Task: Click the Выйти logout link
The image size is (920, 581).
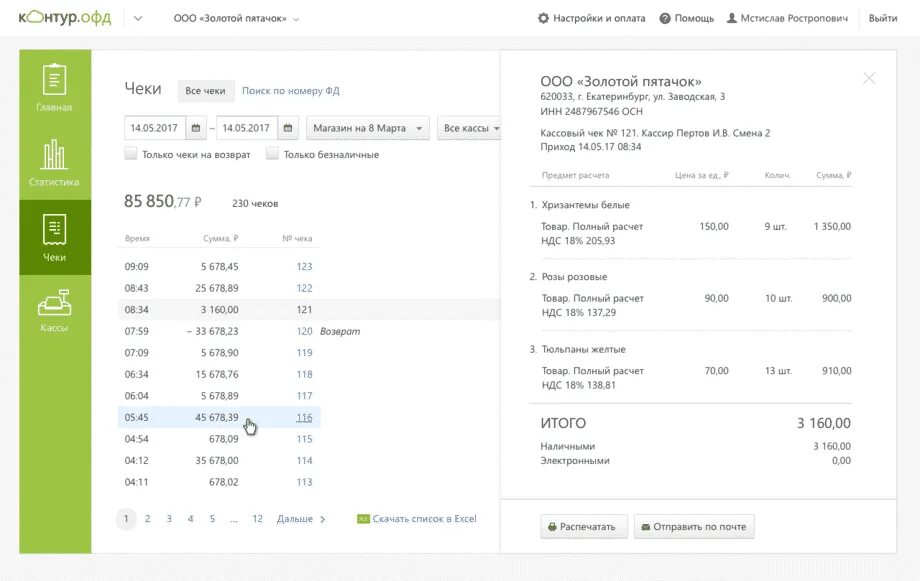Action: tap(882, 18)
